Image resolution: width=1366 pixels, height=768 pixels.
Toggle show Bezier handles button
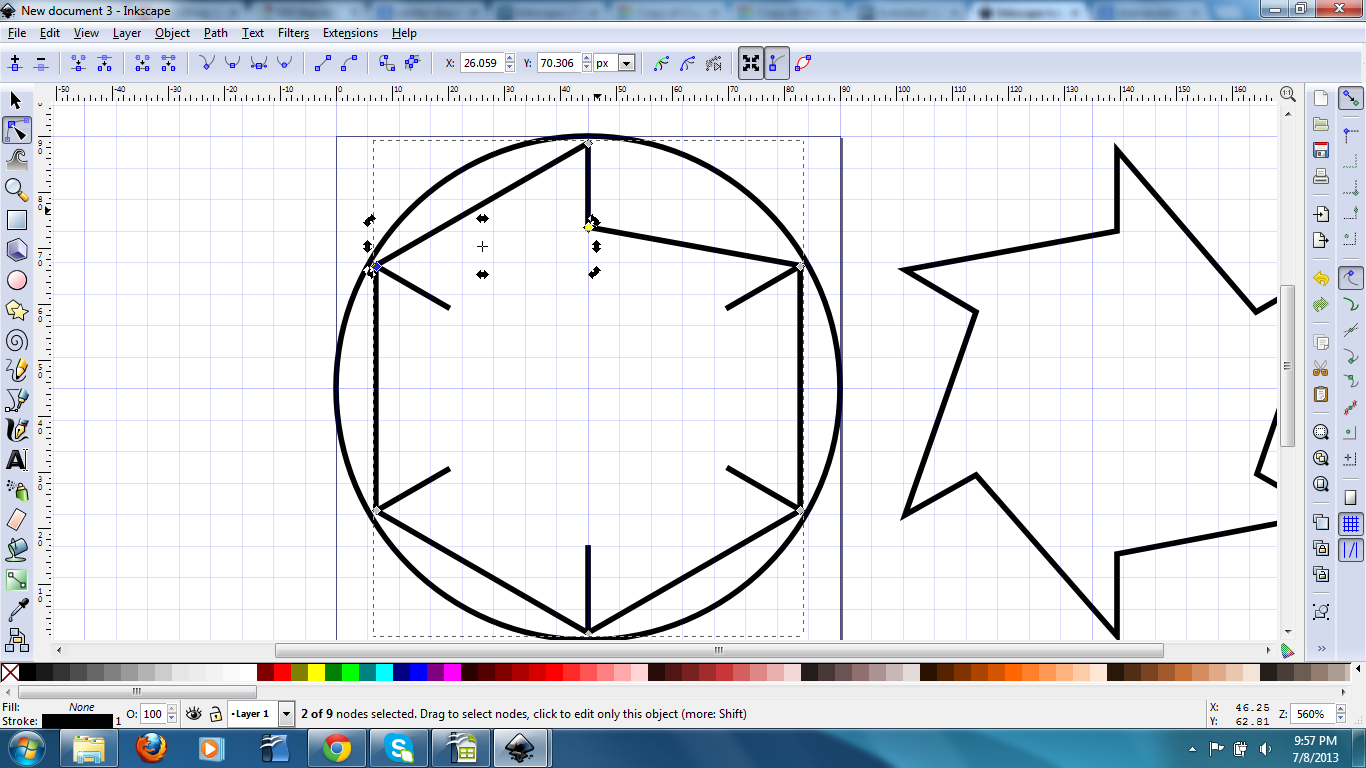pos(777,63)
